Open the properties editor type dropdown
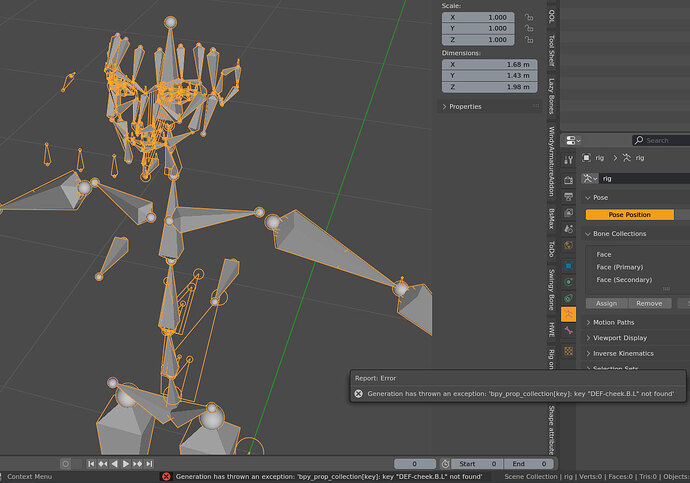This screenshot has width=690, height=483. point(573,140)
